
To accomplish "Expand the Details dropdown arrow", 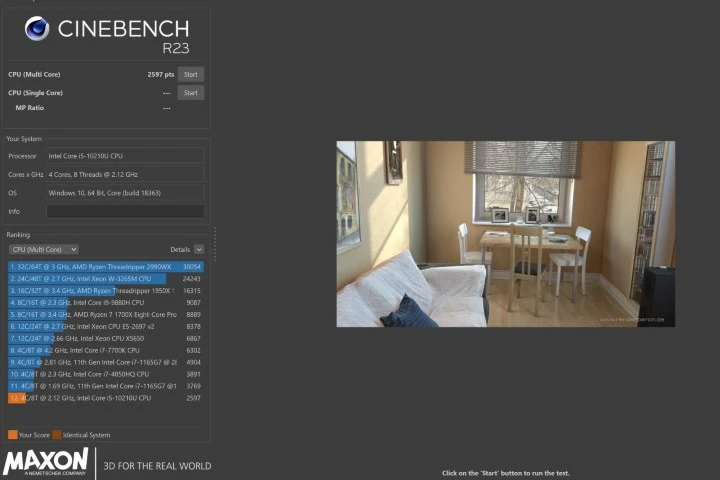I will click(199, 249).
